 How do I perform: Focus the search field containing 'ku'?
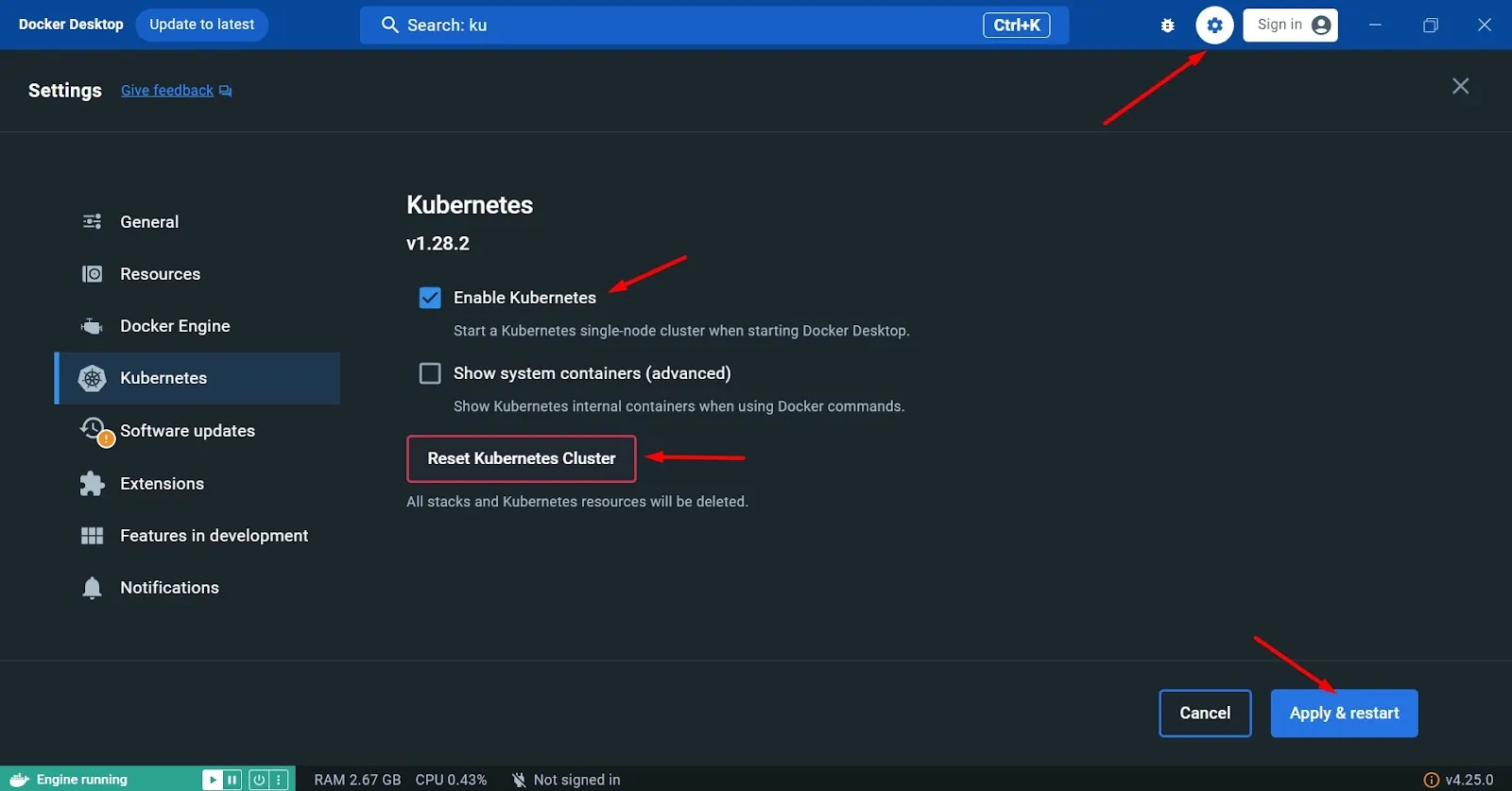click(x=713, y=26)
